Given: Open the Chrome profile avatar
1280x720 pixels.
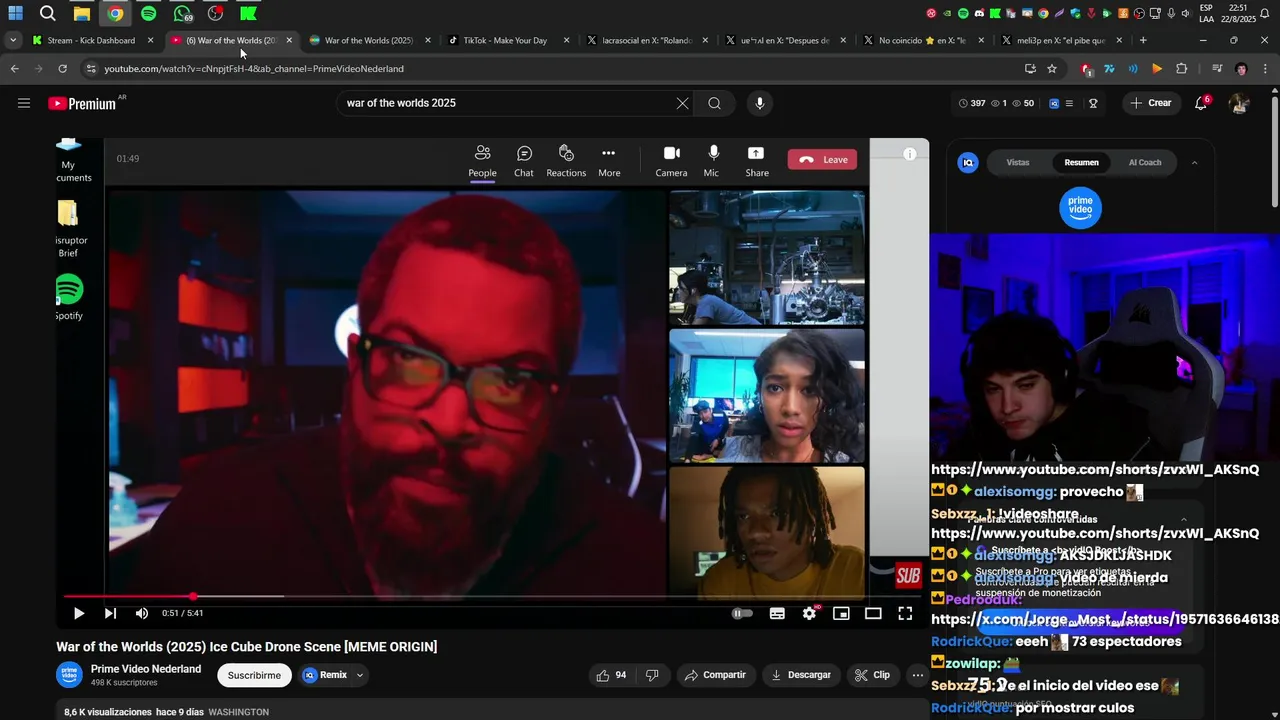Looking at the screenshot, I should [1241, 68].
